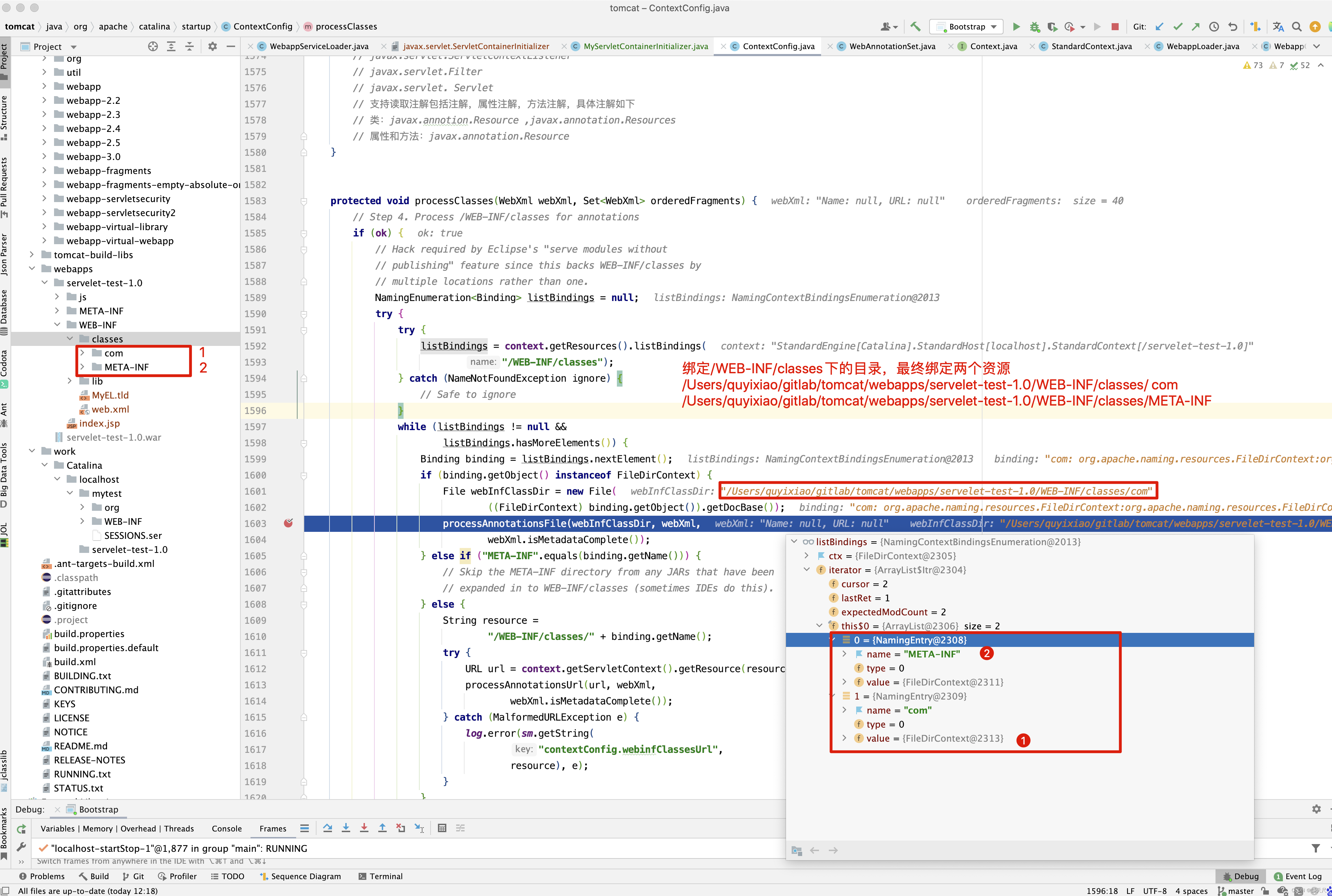1332x896 pixels.
Task: Open the Terminal tool window
Action: [381, 876]
